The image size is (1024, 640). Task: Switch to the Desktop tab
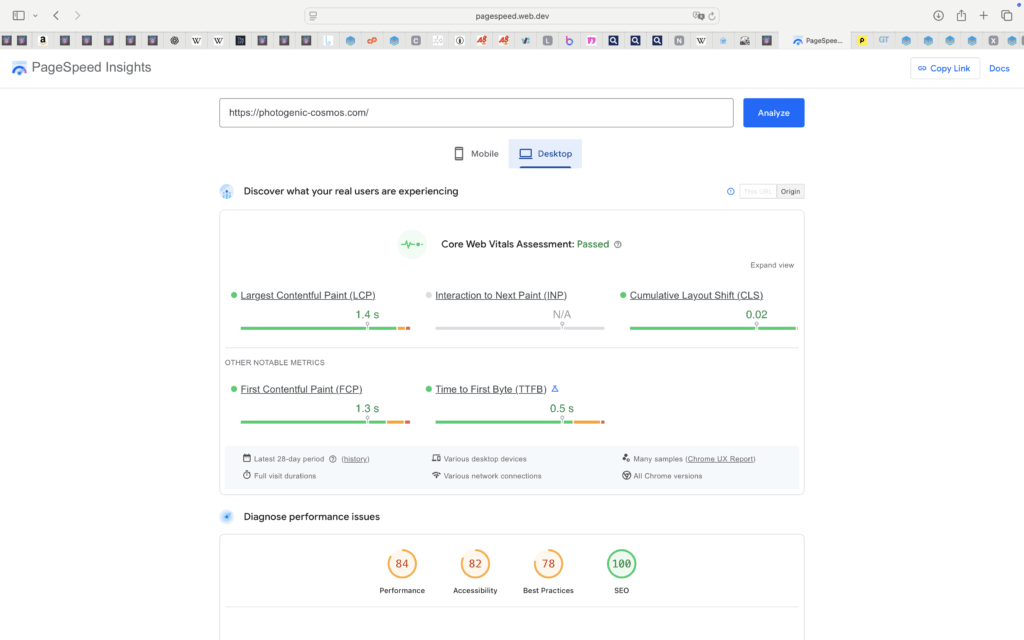point(545,154)
